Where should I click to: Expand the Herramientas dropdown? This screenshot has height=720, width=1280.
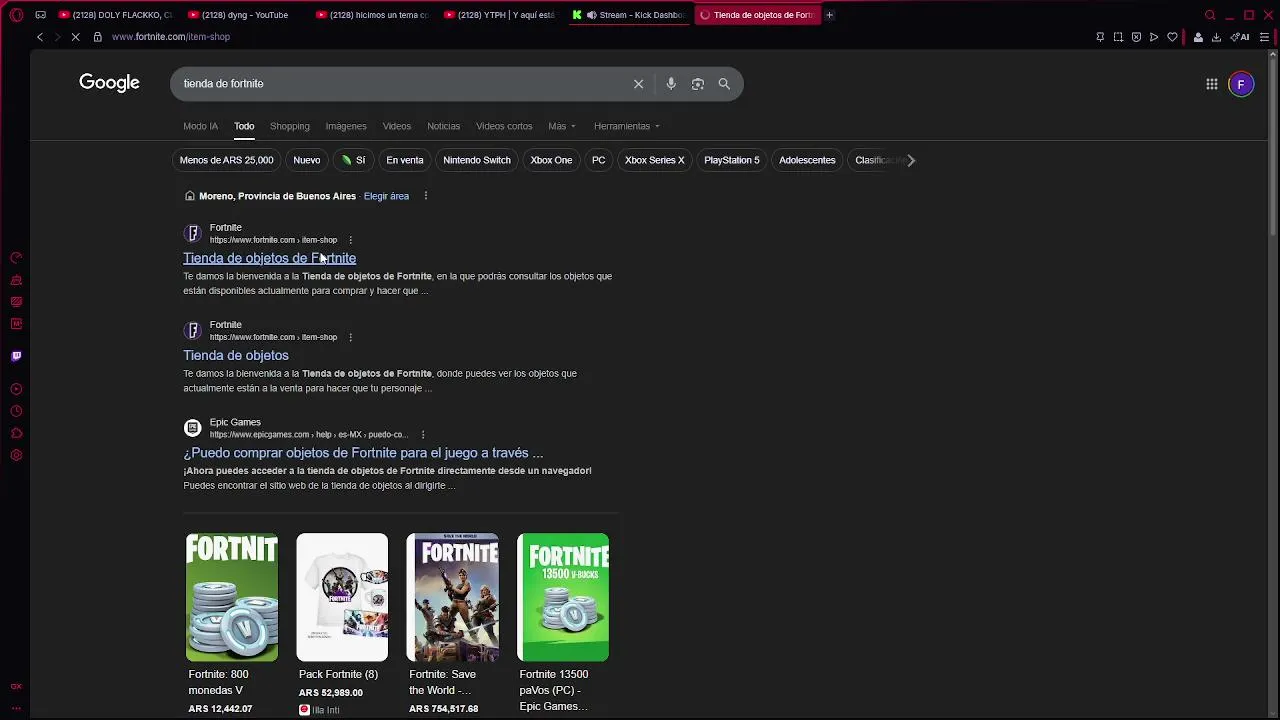[x=627, y=126]
